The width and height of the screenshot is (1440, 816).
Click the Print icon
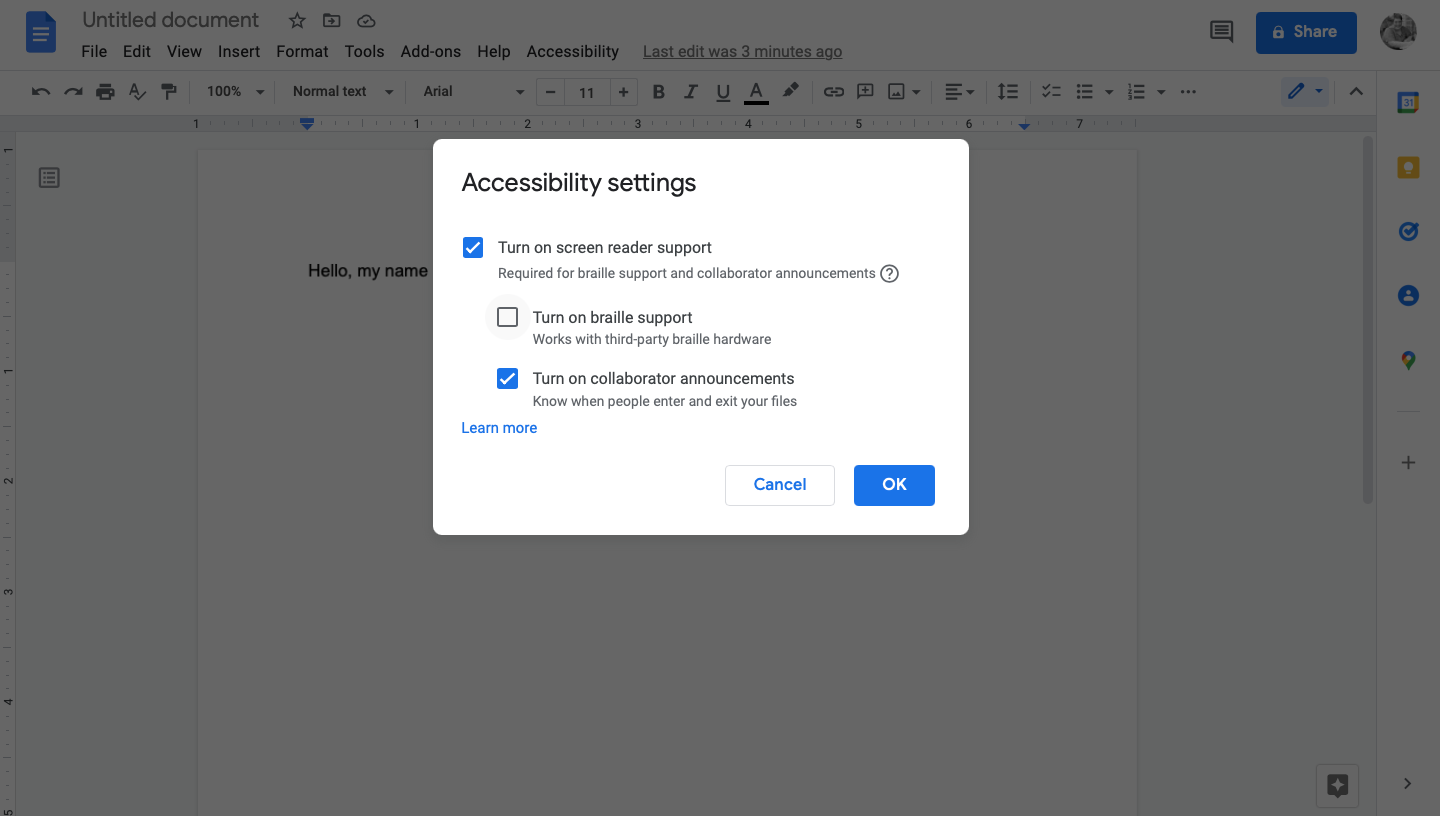[105, 92]
